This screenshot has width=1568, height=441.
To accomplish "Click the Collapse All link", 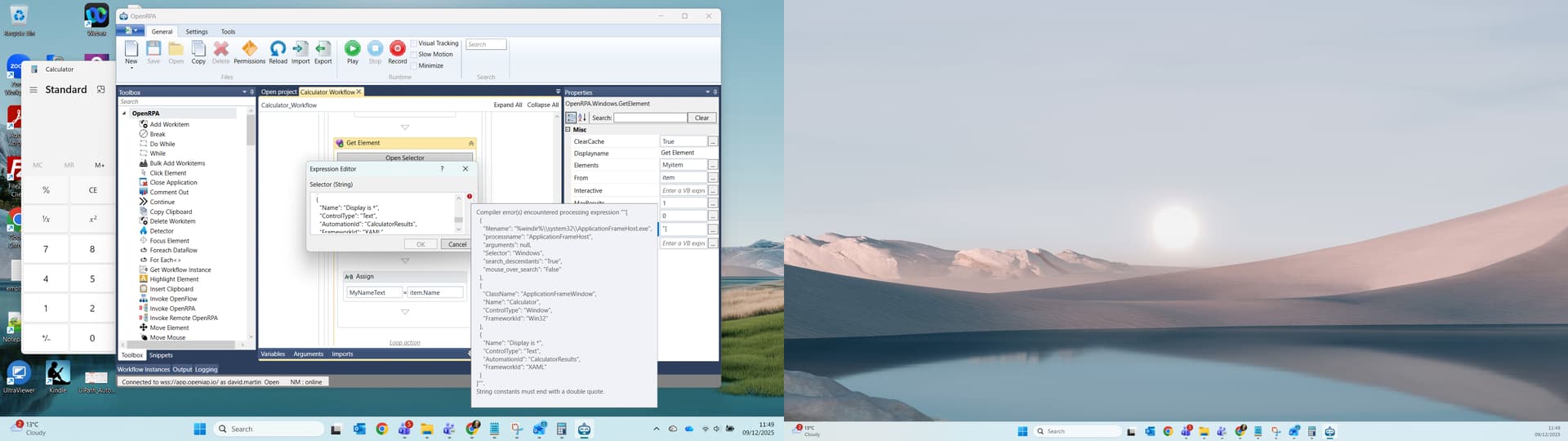I will point(542,105).
